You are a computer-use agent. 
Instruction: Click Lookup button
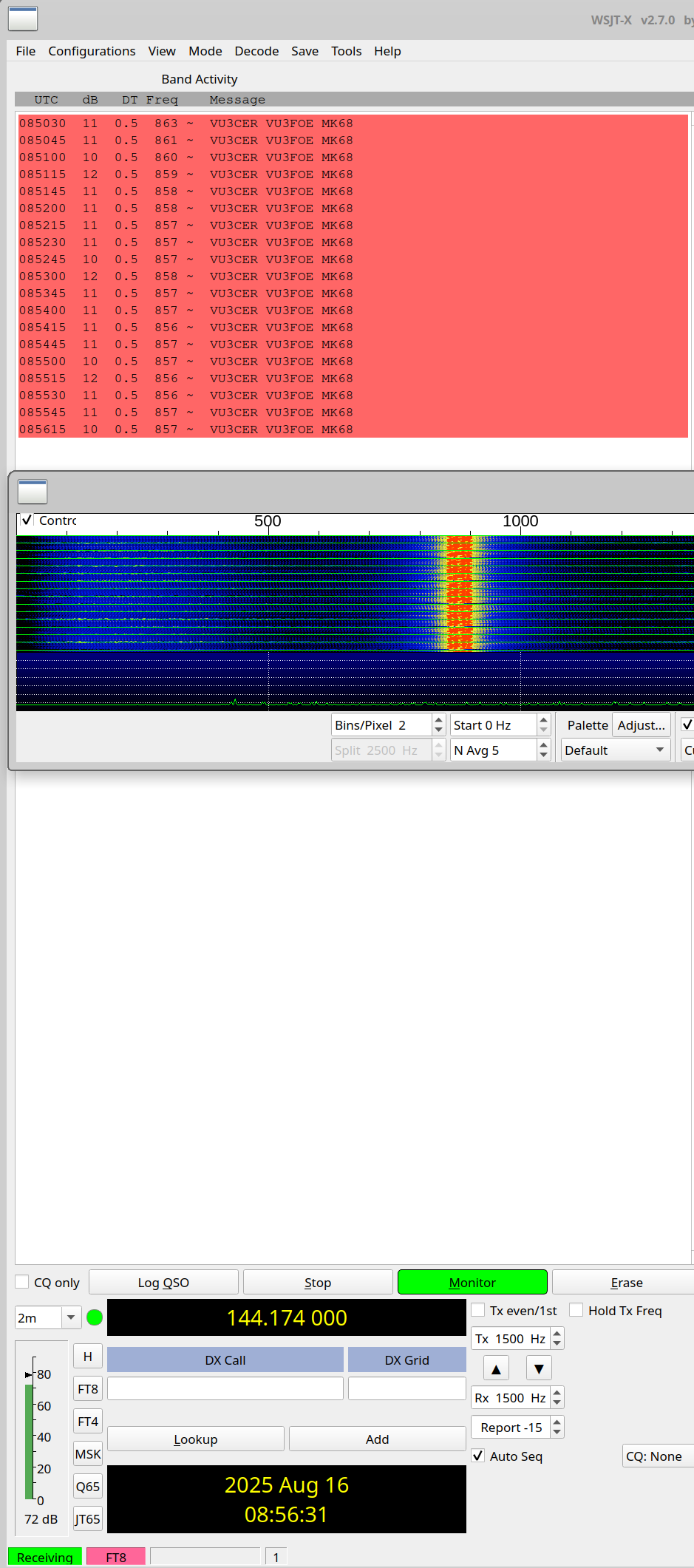(196, 1439)
